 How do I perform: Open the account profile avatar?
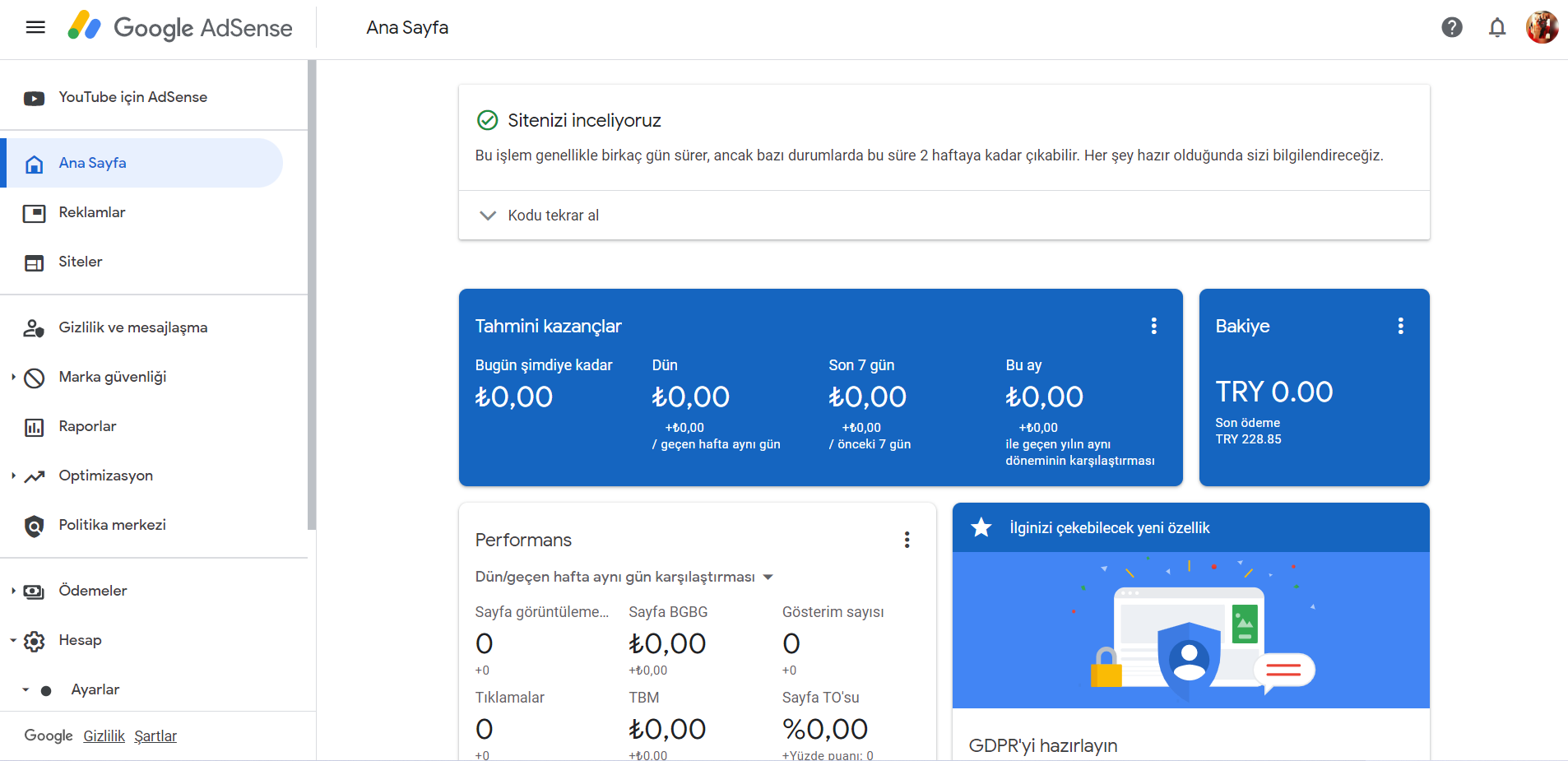(x=1542, y=27)
